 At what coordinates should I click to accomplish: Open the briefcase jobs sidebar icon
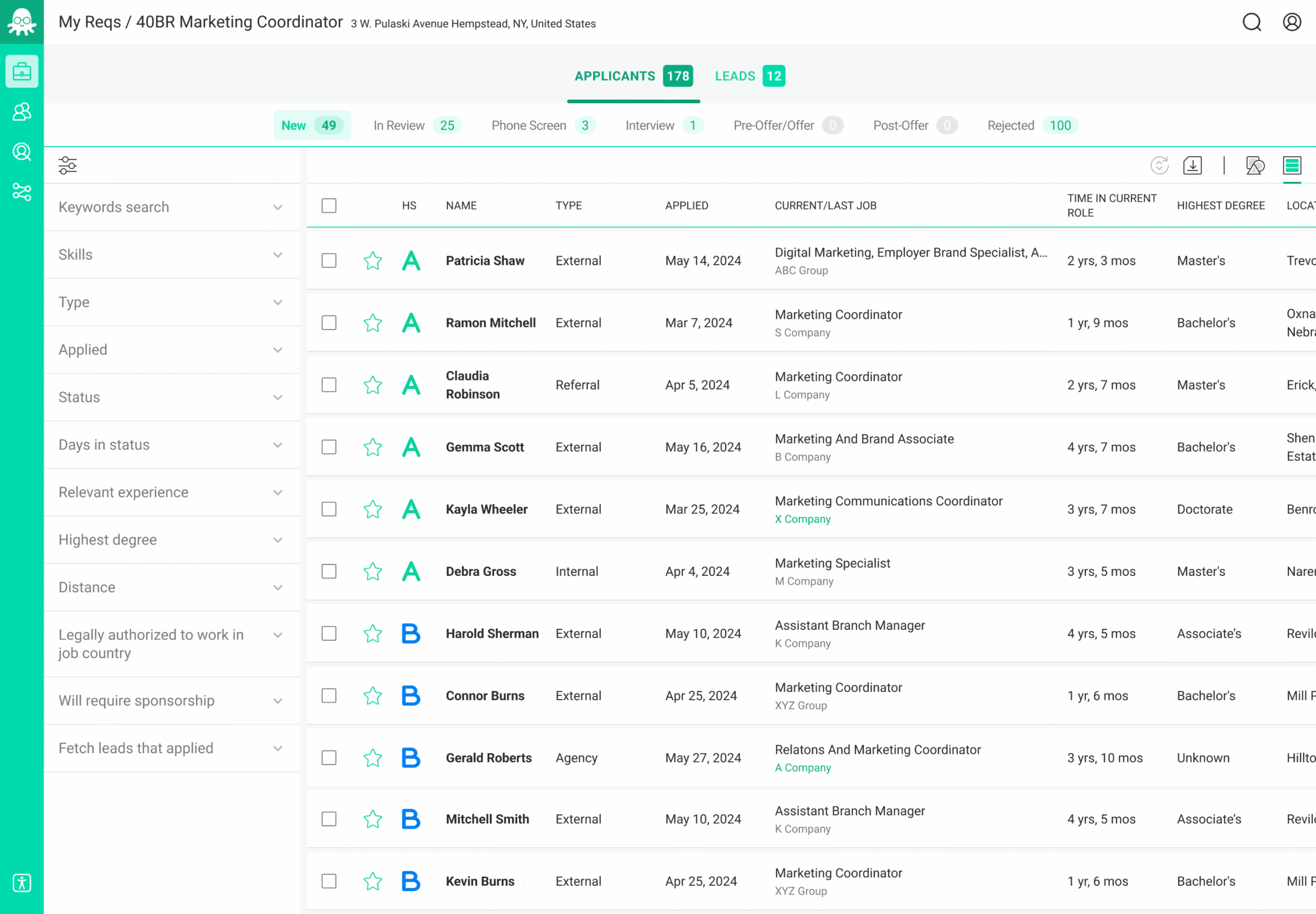(22, 71)
